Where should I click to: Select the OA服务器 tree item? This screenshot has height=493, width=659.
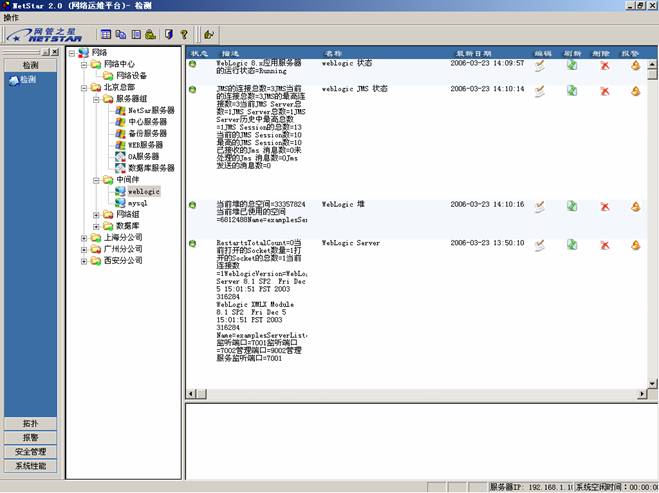click(x=143, y=157)
